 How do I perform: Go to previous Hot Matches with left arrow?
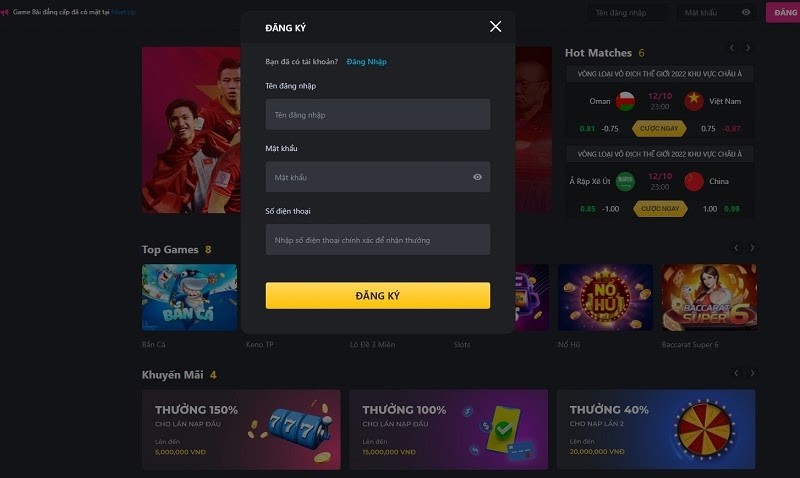pyautogui.click(x=732, y=48)
